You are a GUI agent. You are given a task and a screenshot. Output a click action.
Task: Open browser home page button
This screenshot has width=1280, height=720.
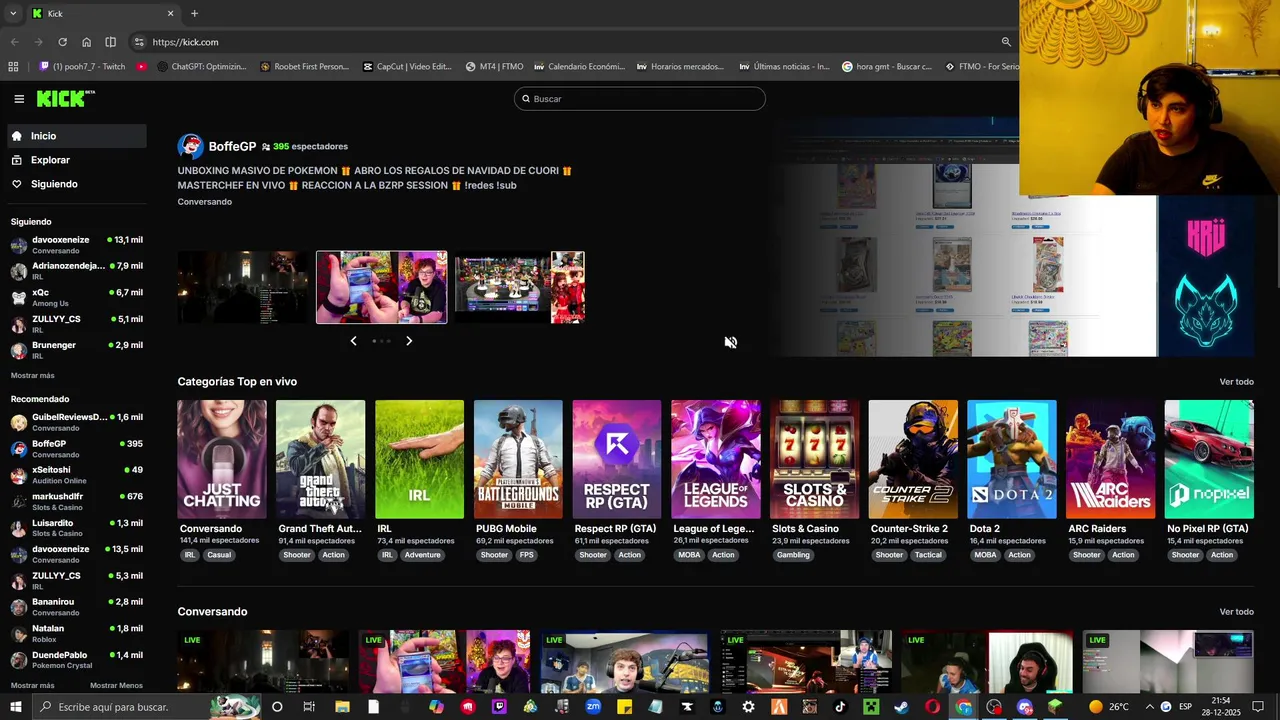tap(86, 42)
